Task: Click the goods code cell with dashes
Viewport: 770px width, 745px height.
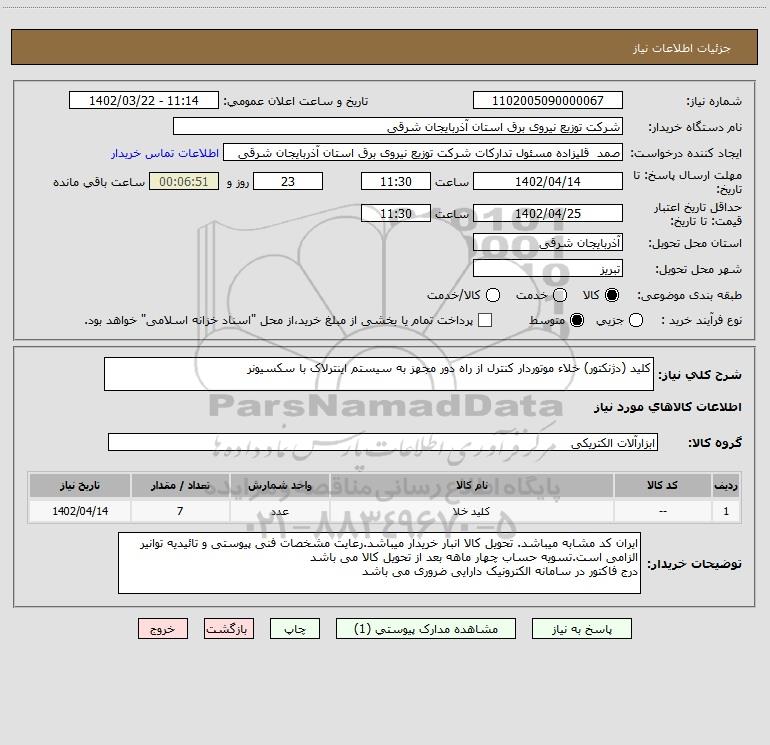Action: tap(662, 511)
